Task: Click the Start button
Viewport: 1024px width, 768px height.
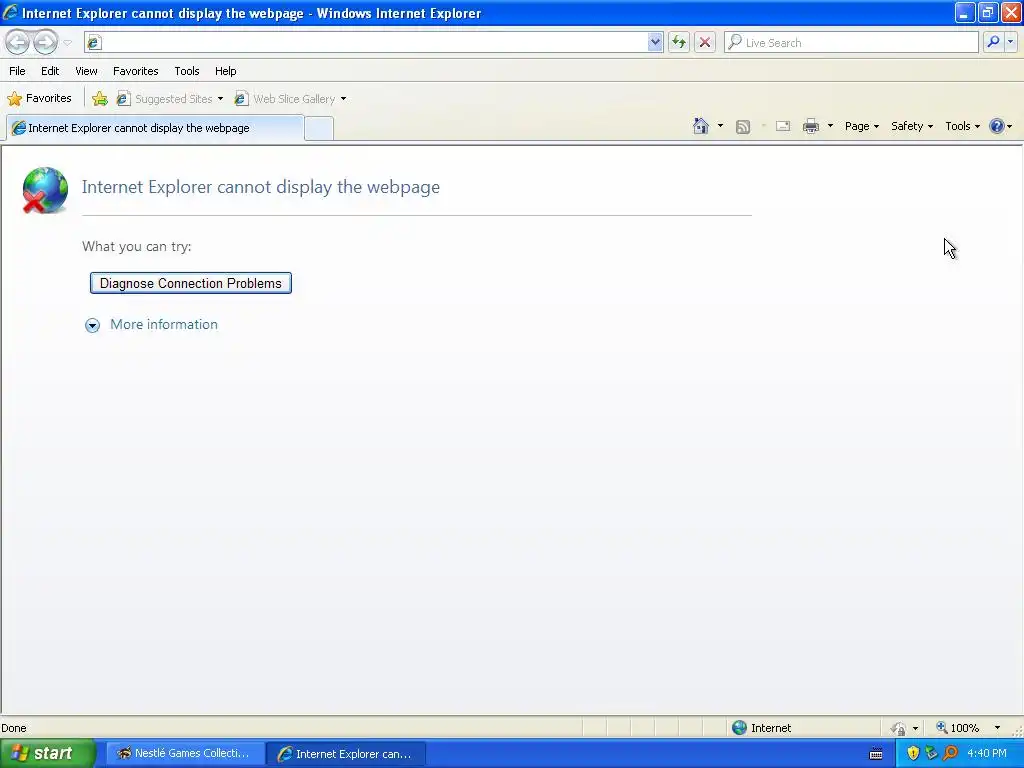Action: 48,754
